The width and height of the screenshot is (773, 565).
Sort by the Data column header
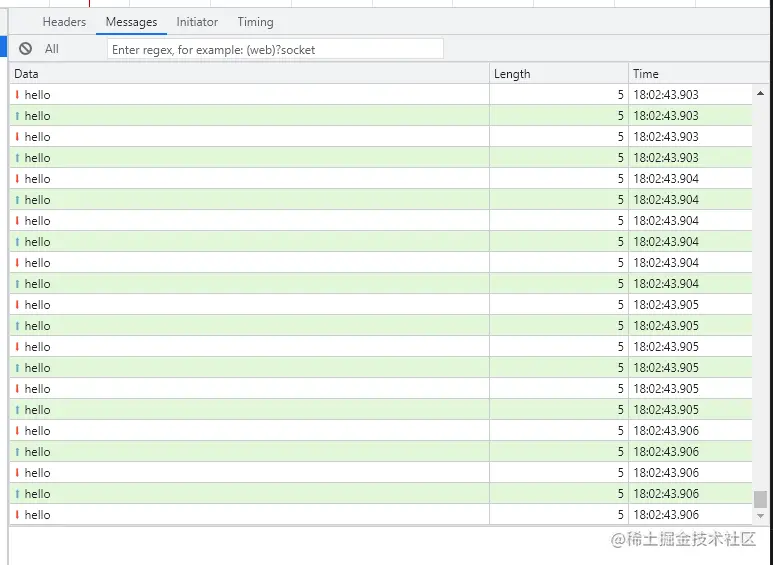pyautogui.click(x=249, y=74)
